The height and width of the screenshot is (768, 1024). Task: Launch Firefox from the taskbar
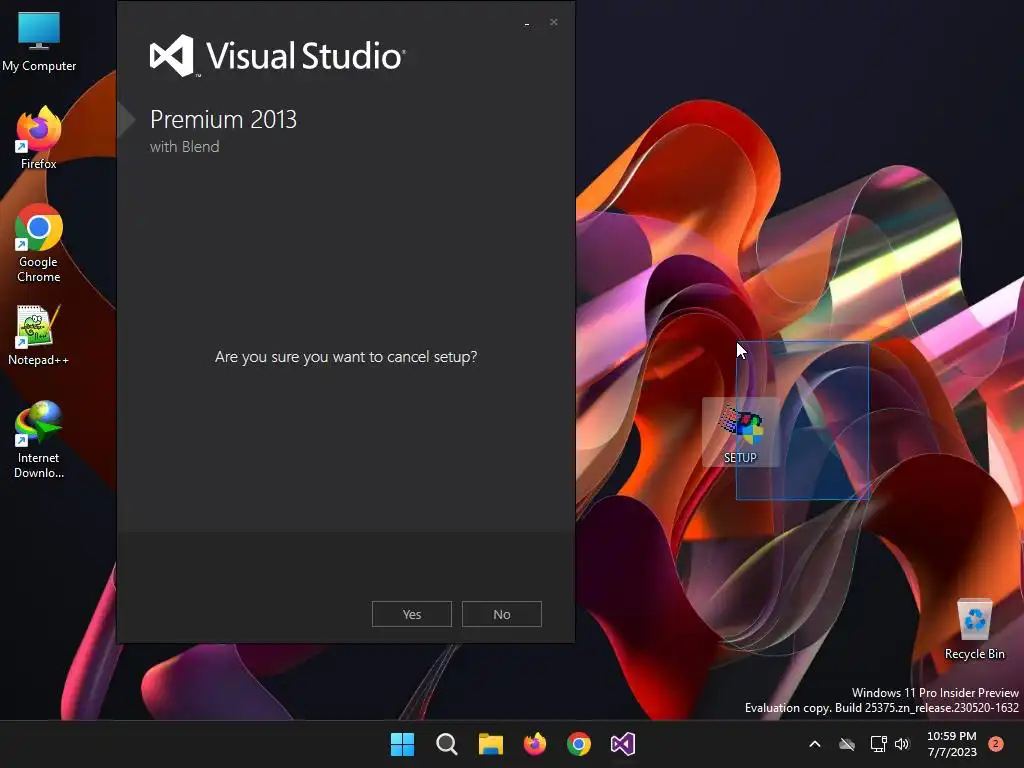pos(535,744)
